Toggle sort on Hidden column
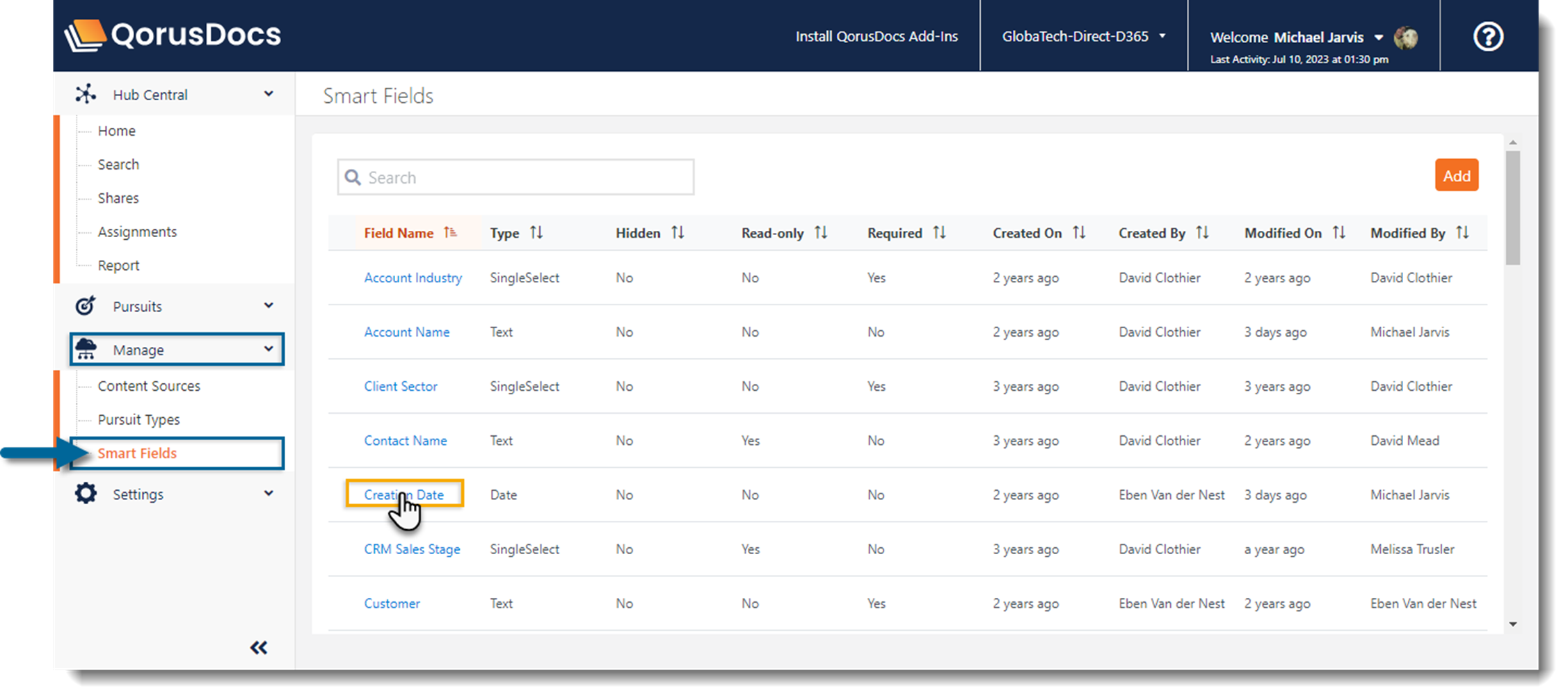 tap(678, 233)
